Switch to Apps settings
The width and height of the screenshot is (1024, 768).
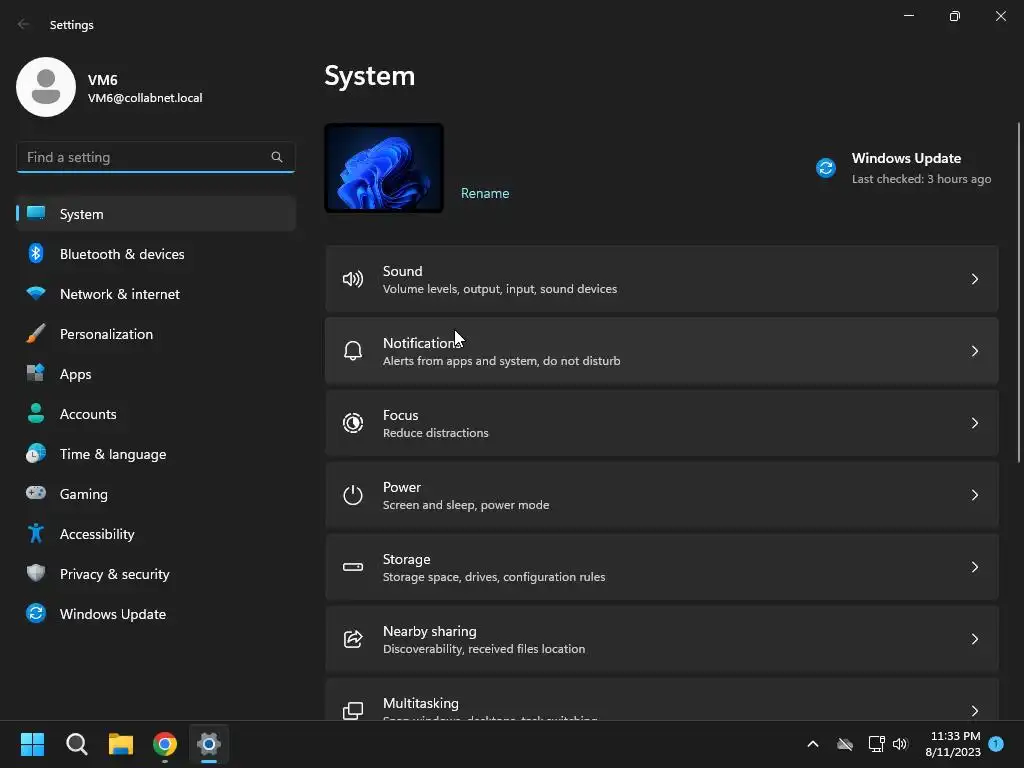[155, 374]
